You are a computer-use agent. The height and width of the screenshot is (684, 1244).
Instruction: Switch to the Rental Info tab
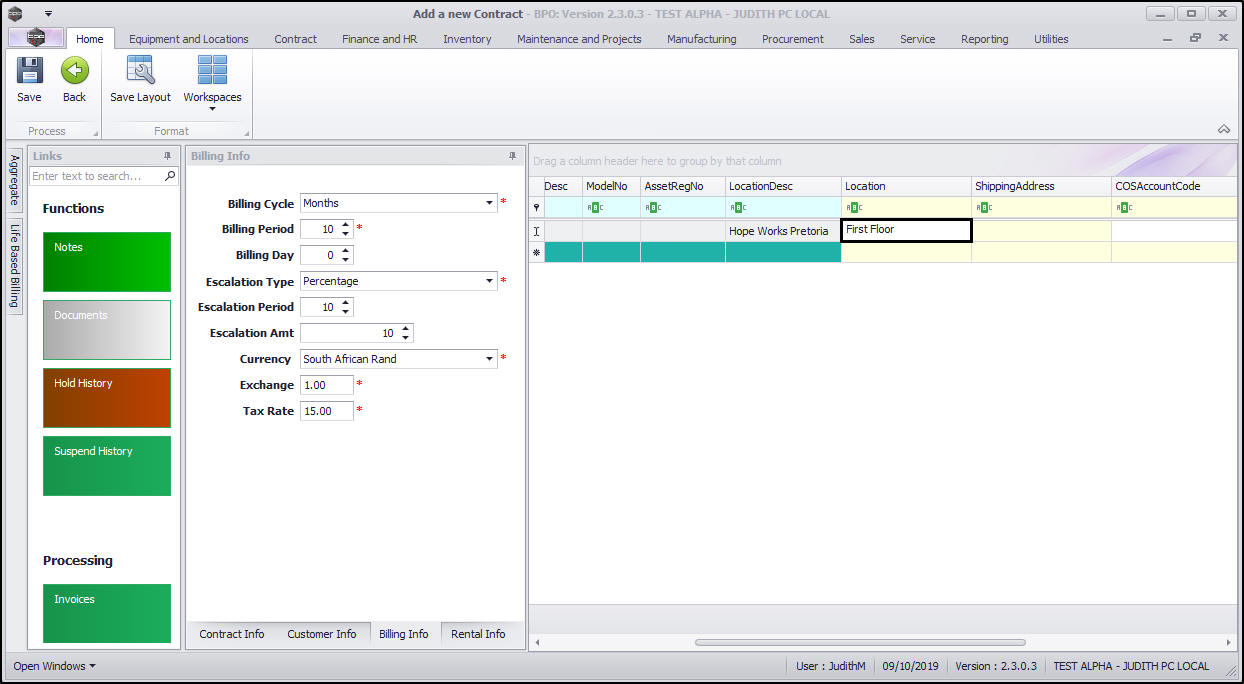click(x=478, y=634)
